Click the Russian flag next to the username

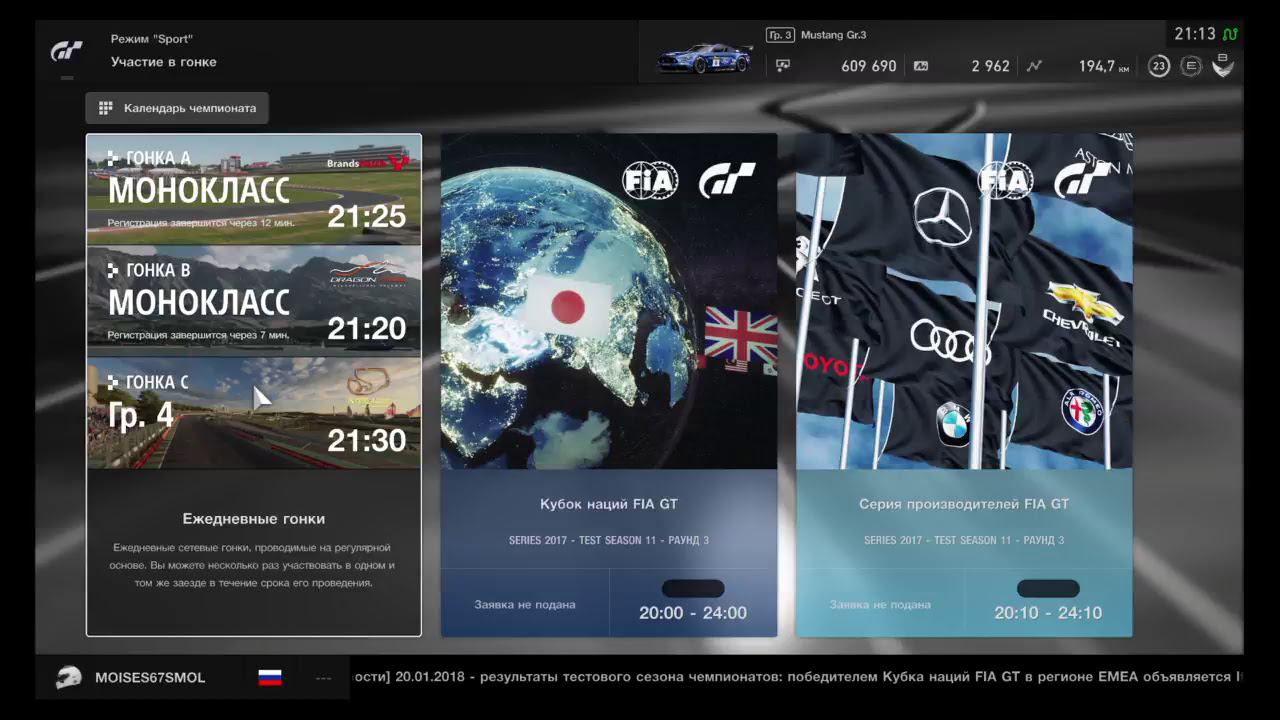pyautogui.click(x=270, y=677)
